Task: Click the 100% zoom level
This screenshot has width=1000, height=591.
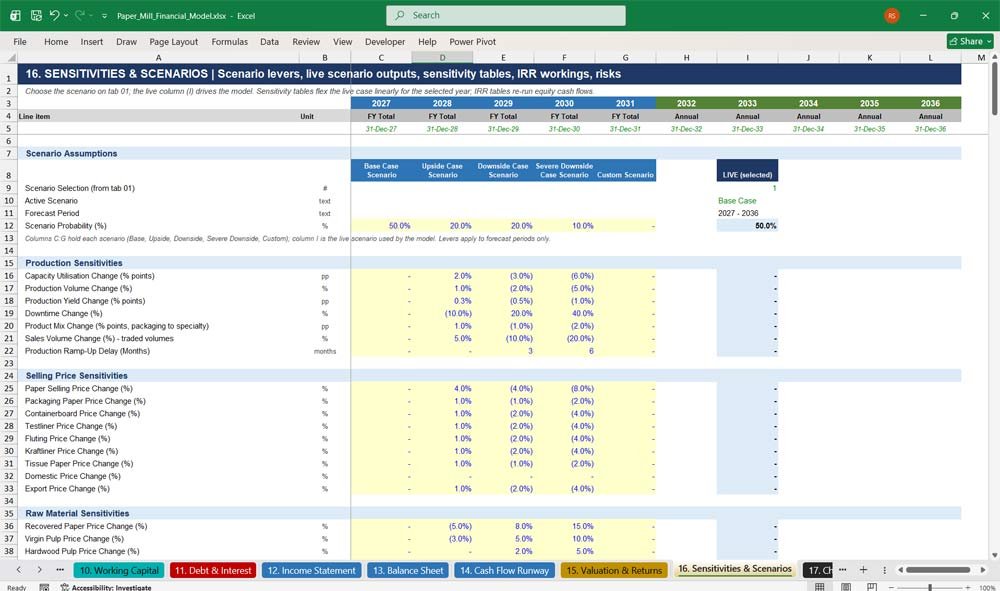Action: click(x=987, y=587)
